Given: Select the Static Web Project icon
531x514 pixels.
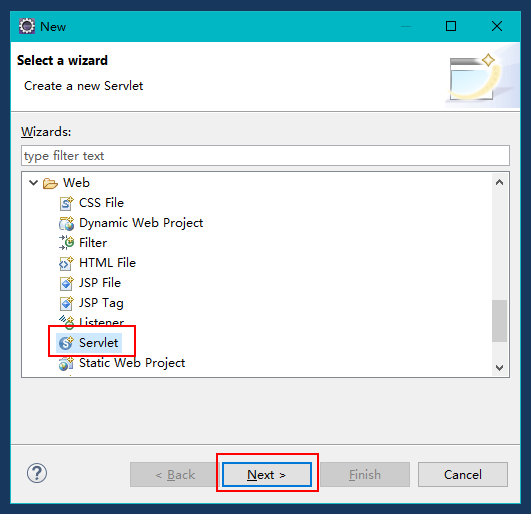Looking at the screenshot, I should pyautogui.click(x=66, y=363).
